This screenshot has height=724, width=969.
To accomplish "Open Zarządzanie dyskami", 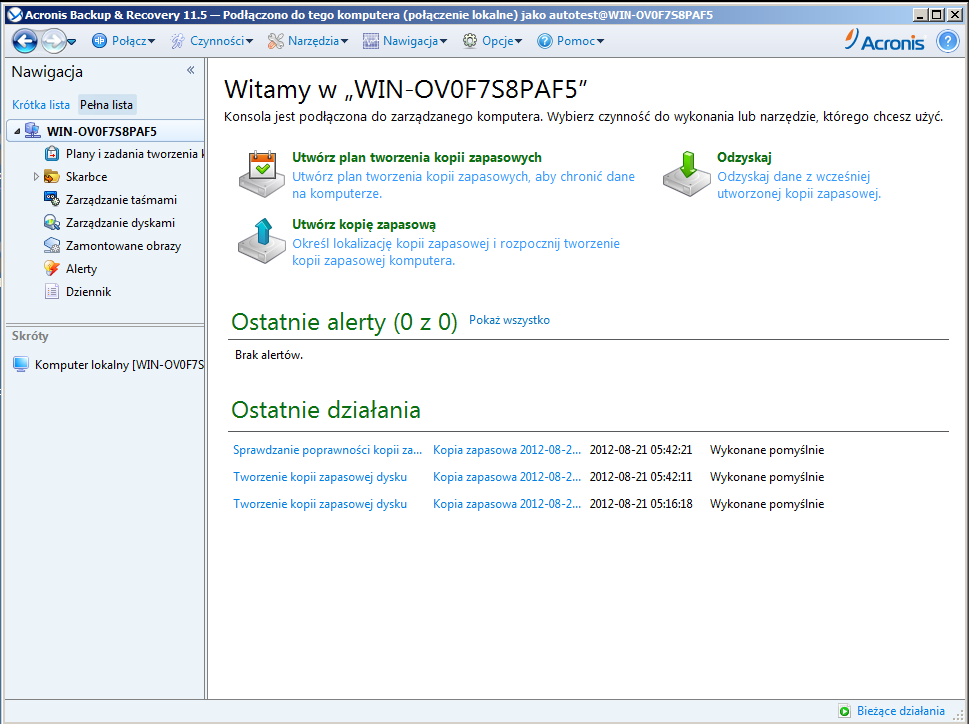I will pyautogui.click(x=121, y=222).
